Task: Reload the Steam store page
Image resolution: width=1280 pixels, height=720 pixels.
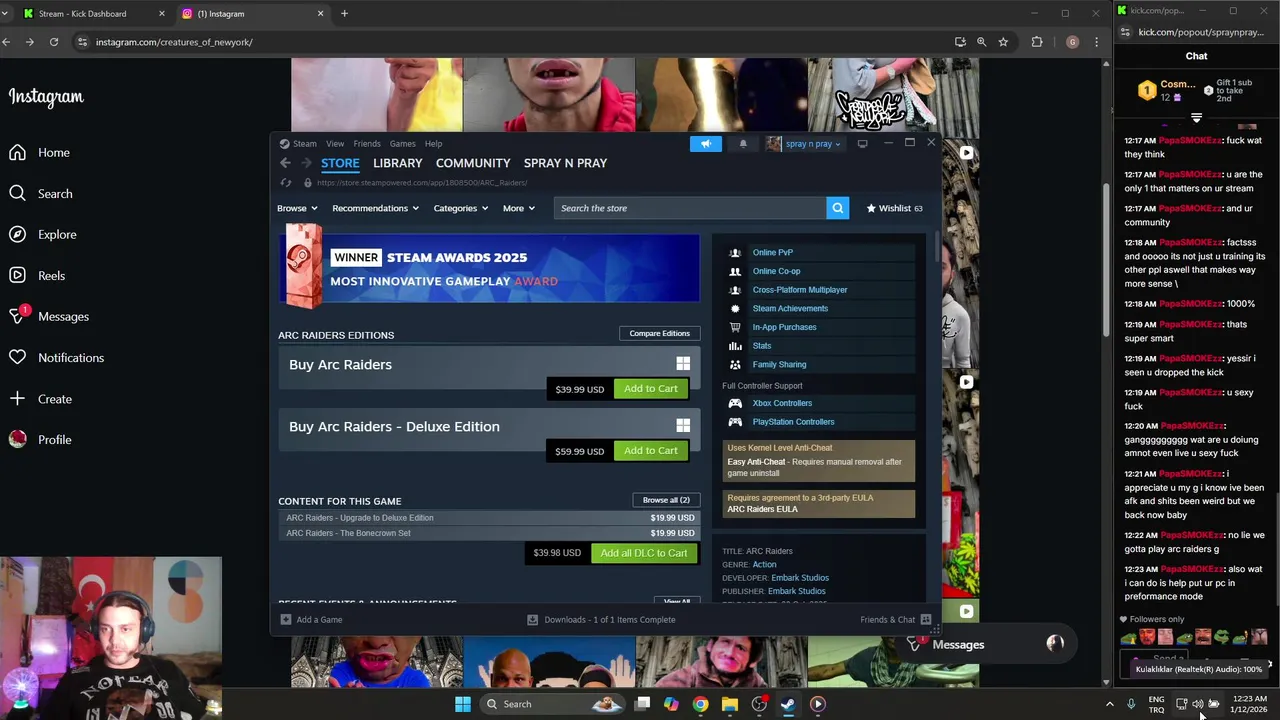Action: 286,183
